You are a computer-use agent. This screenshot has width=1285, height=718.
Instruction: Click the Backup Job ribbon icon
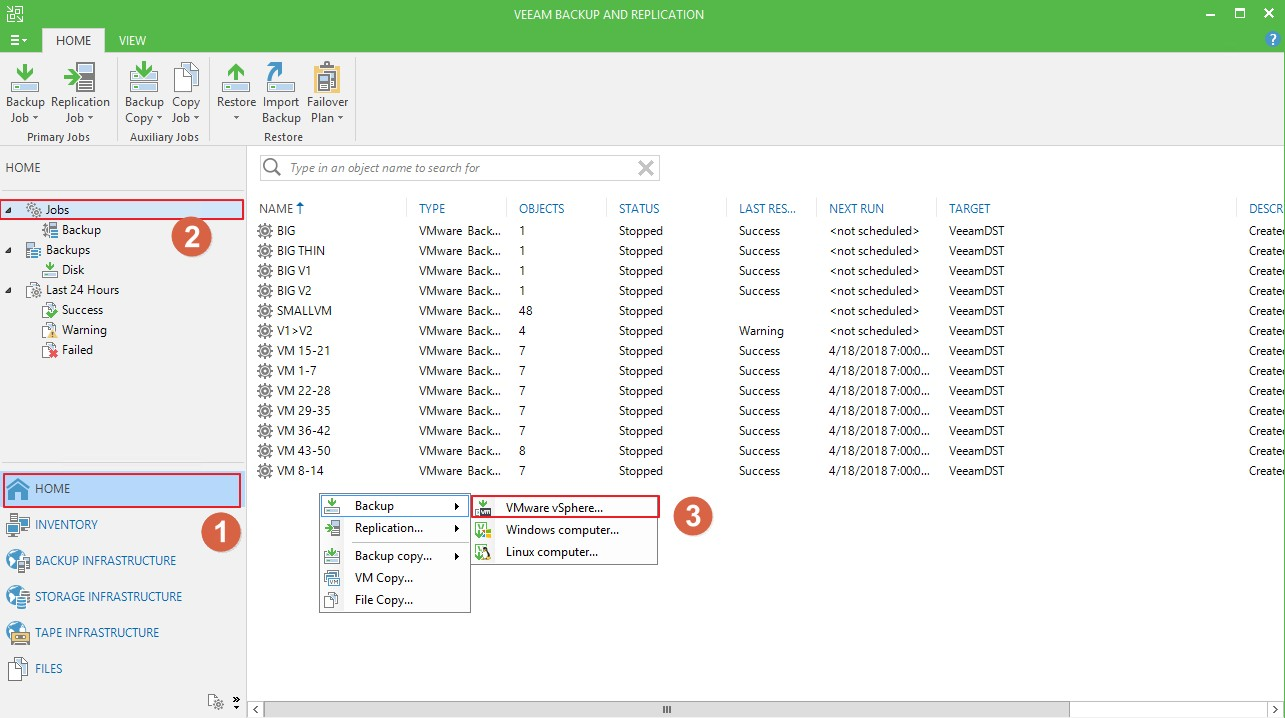coord(25,92)
